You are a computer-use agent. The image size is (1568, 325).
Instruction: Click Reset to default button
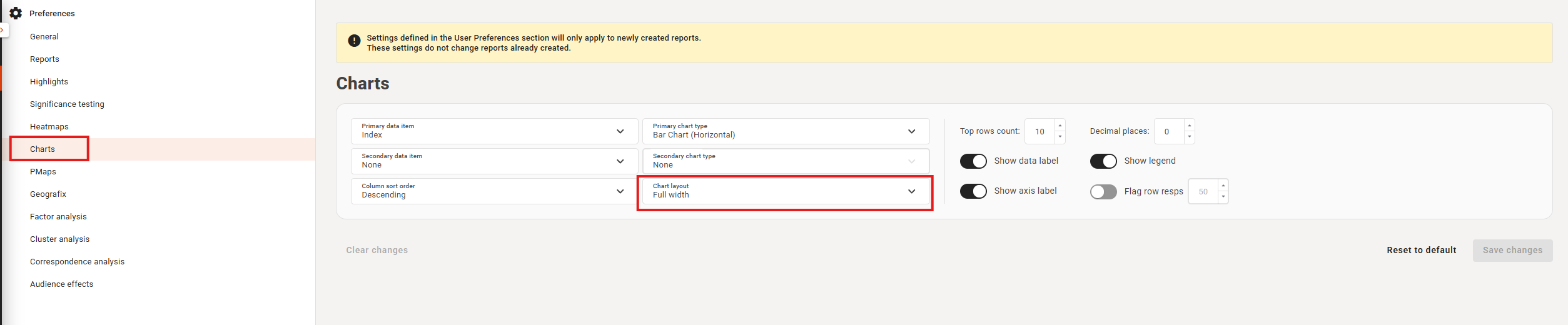click(1421, 250)
